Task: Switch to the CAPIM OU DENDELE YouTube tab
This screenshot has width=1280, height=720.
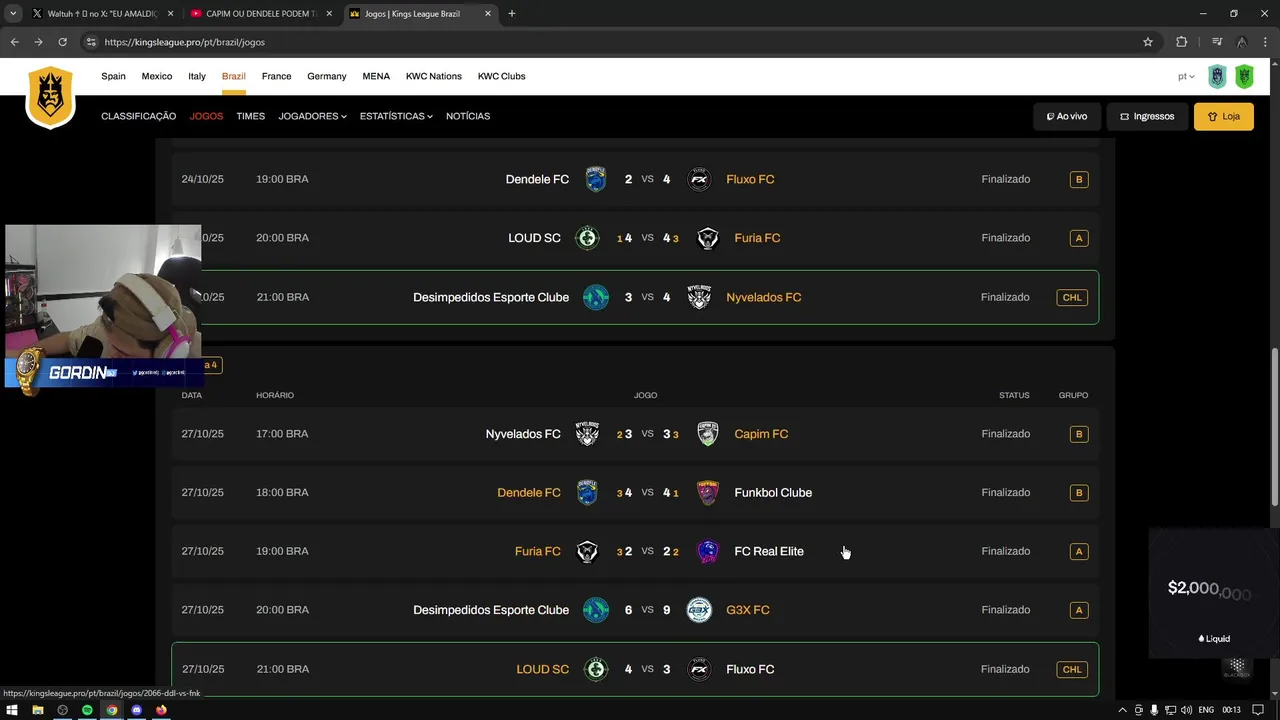Action: coord(261,14)
